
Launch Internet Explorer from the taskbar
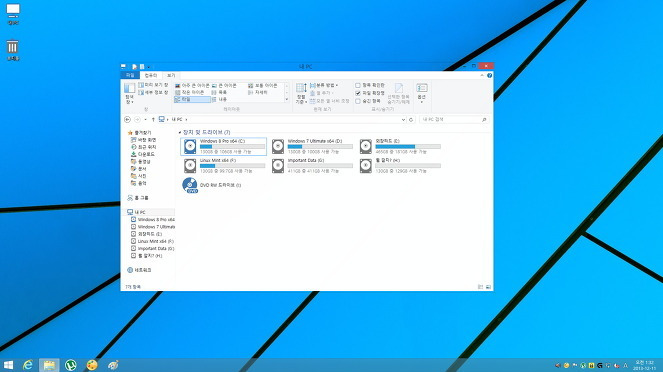28,365
